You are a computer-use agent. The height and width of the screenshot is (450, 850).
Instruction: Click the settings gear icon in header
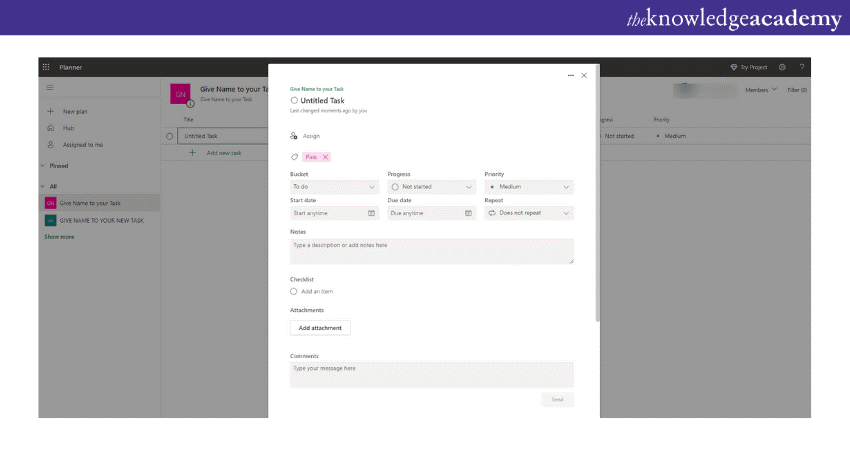click(x=782, y=67)
